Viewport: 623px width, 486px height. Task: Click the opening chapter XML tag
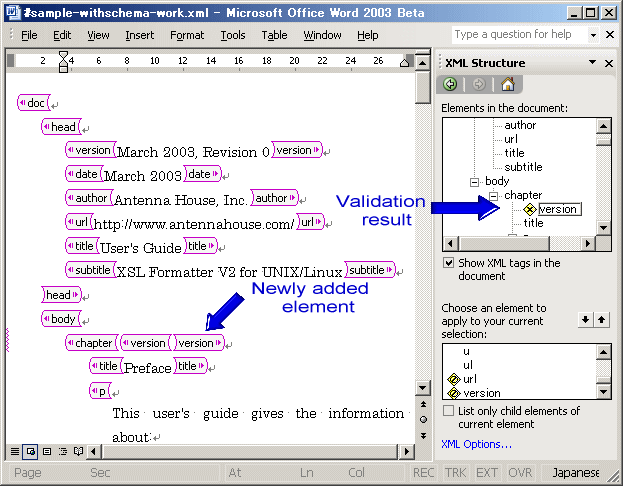click(x=92, y=343)
